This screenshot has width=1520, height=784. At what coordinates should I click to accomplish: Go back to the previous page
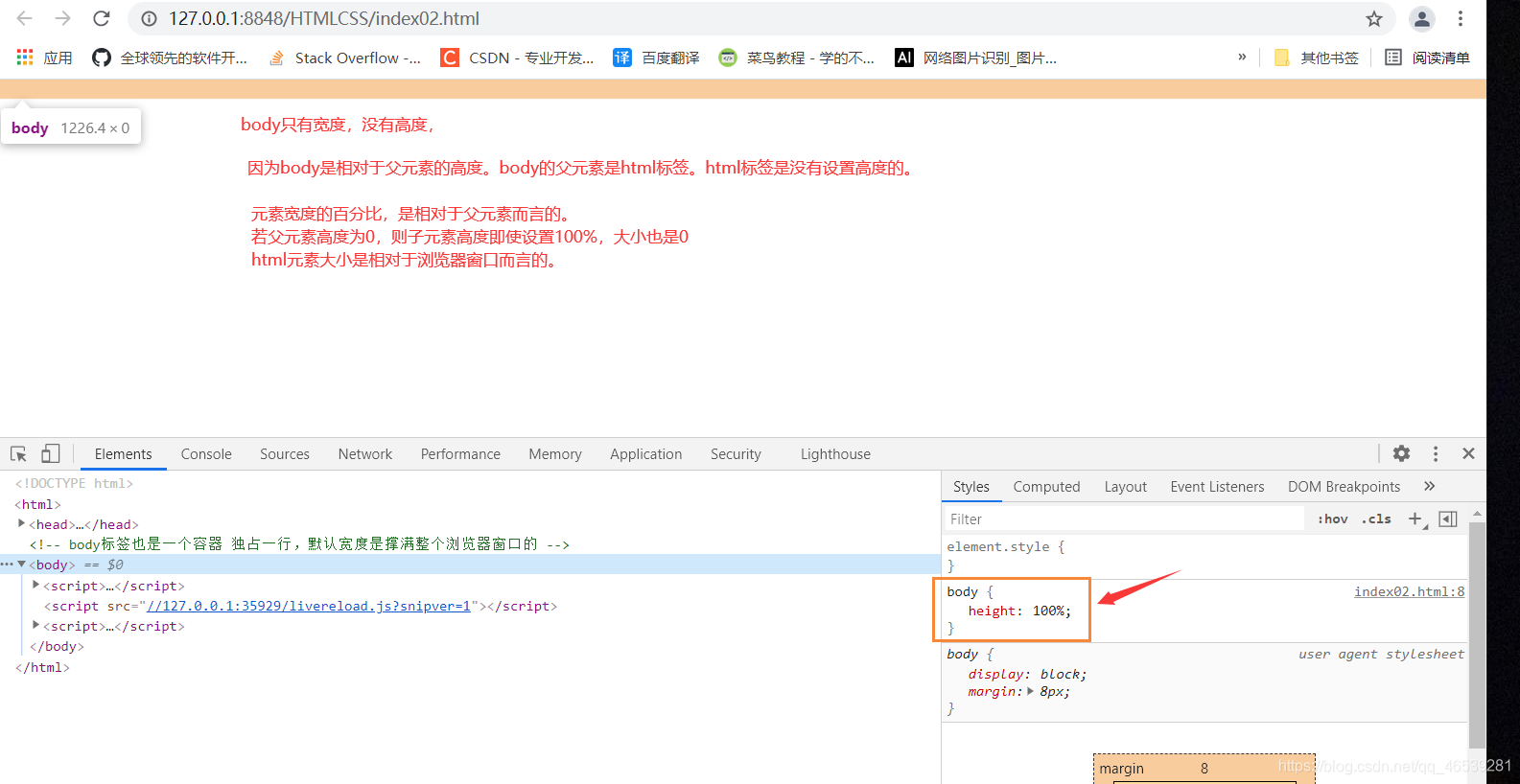point(25,18)
